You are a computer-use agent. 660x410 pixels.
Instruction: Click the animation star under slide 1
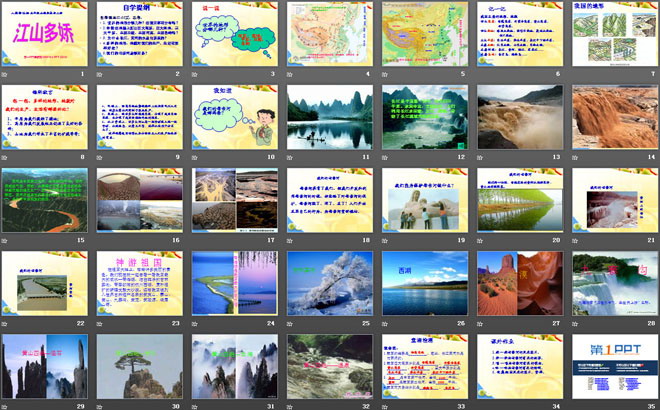tap(4, 75)
